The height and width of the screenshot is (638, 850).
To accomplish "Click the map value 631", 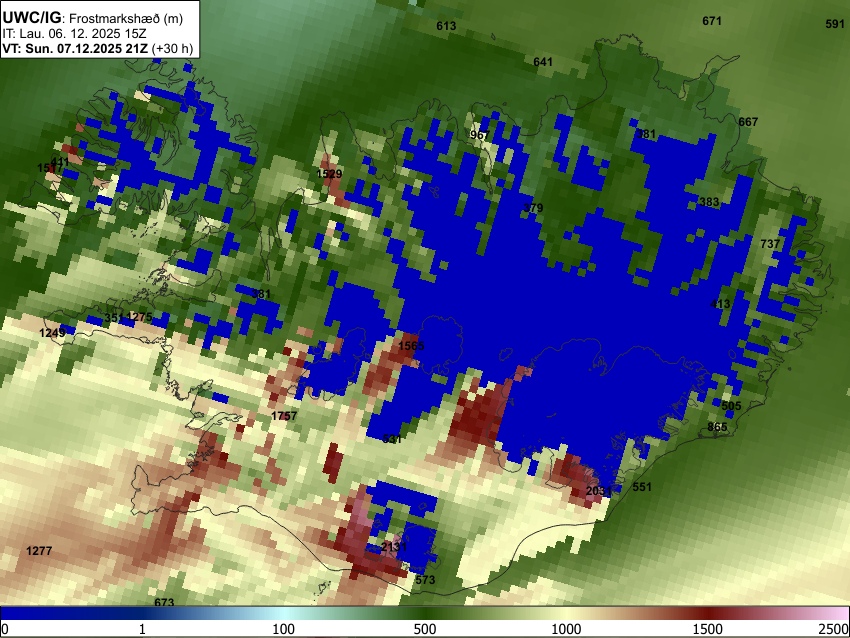I will coord(392,439).
